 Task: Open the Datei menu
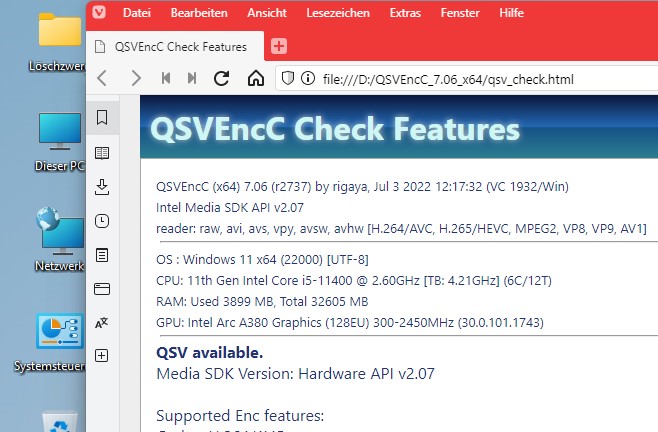click(x=137, y=13)
